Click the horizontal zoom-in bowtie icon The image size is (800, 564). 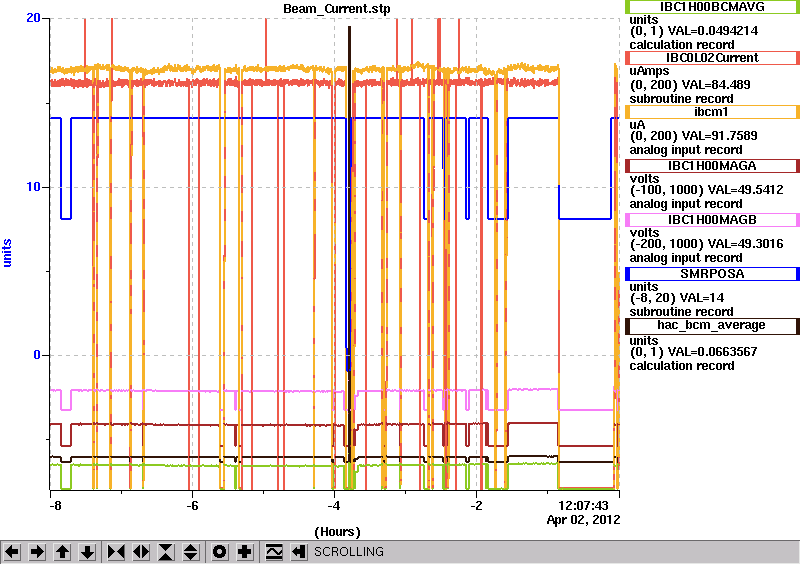(x=116, y=552)
